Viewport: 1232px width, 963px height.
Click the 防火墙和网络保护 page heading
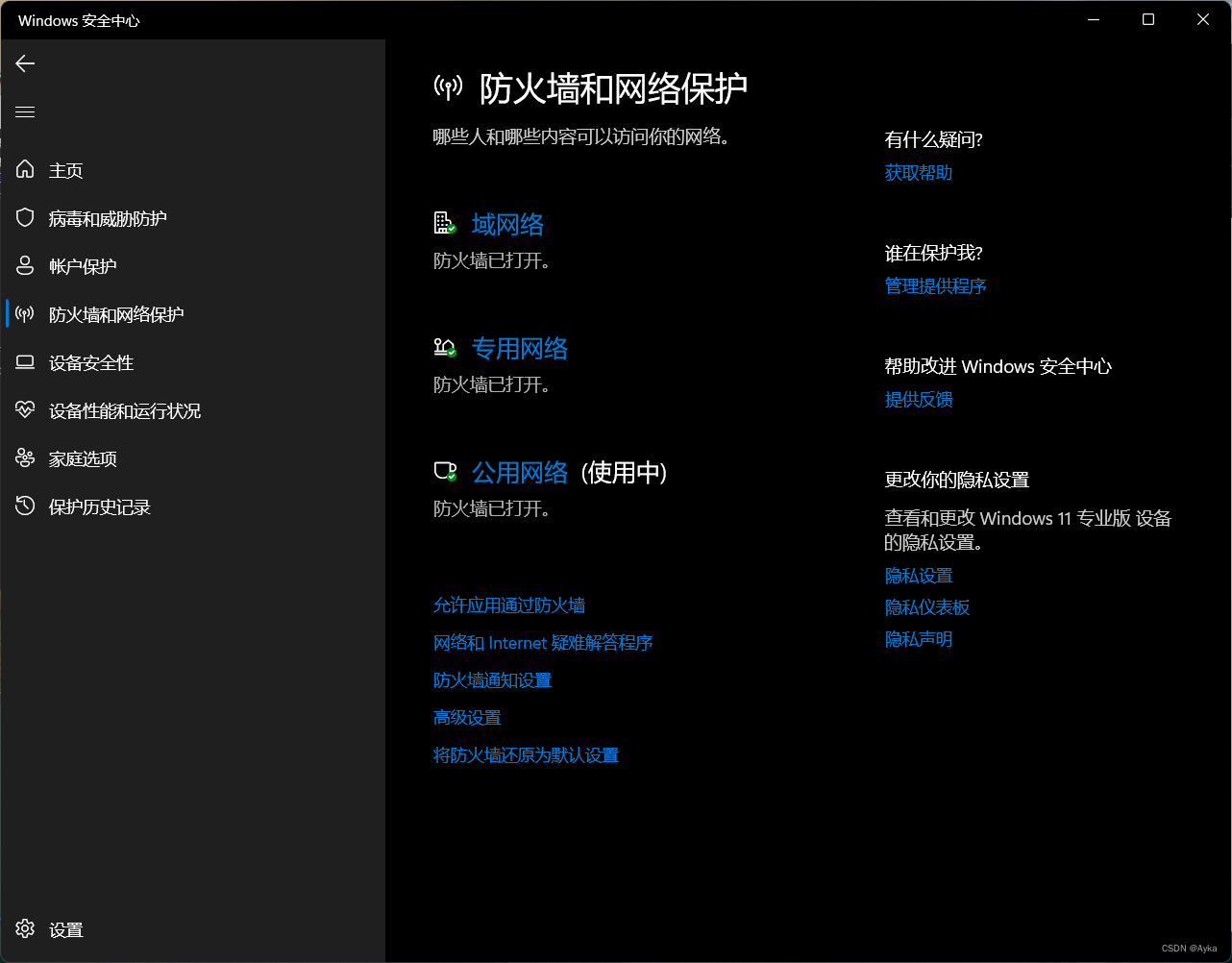(613, 88)
